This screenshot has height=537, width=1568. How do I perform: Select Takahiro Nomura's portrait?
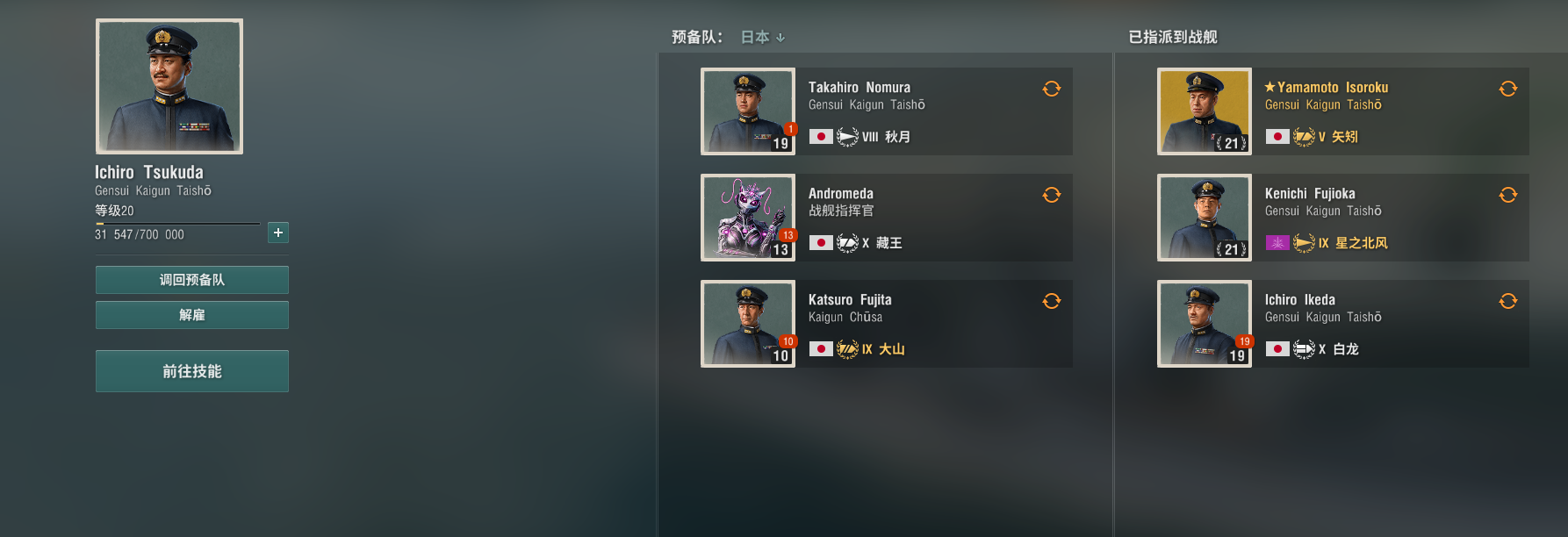click(748, 111)
